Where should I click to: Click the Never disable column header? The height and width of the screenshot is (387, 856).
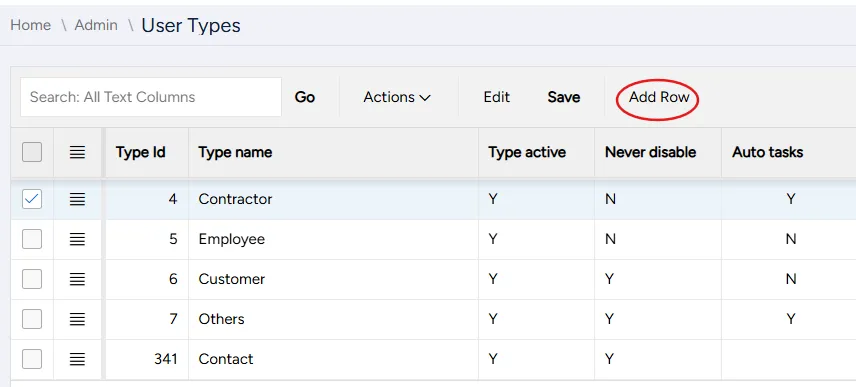coord(658,152)
